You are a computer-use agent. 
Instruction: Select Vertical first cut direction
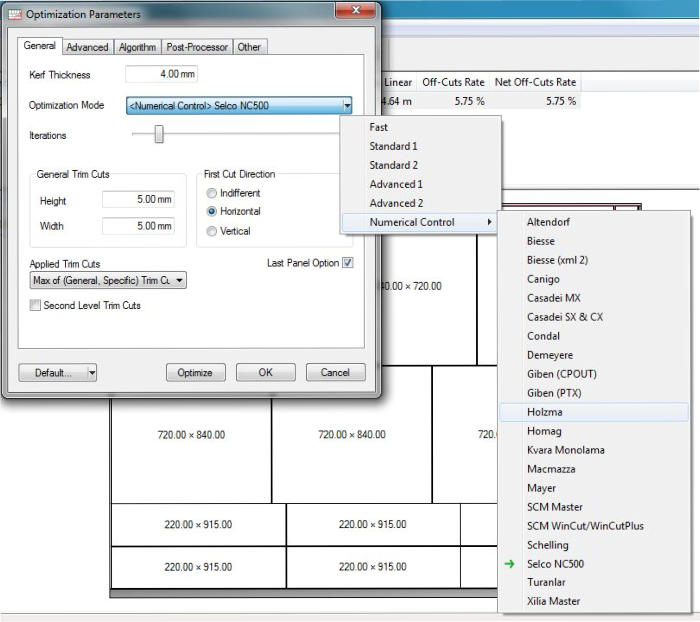coord(211,231)
